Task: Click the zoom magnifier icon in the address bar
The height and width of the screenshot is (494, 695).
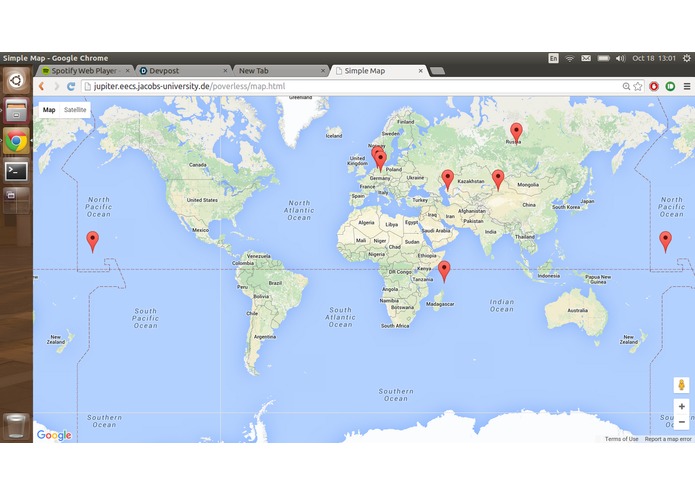Action: point(626,86)
